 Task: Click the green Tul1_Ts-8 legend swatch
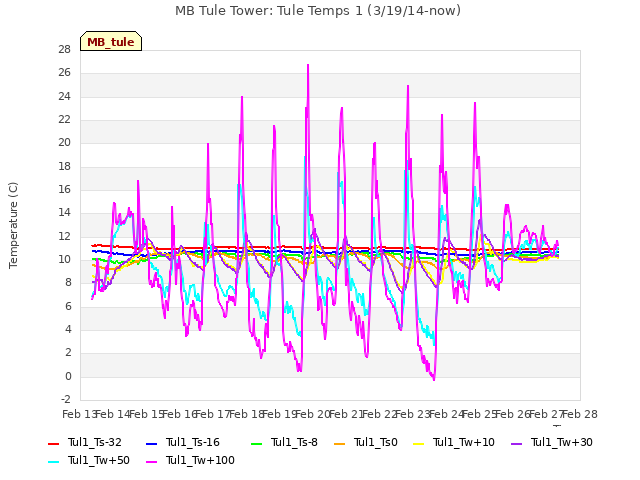[x=256, y=444]
